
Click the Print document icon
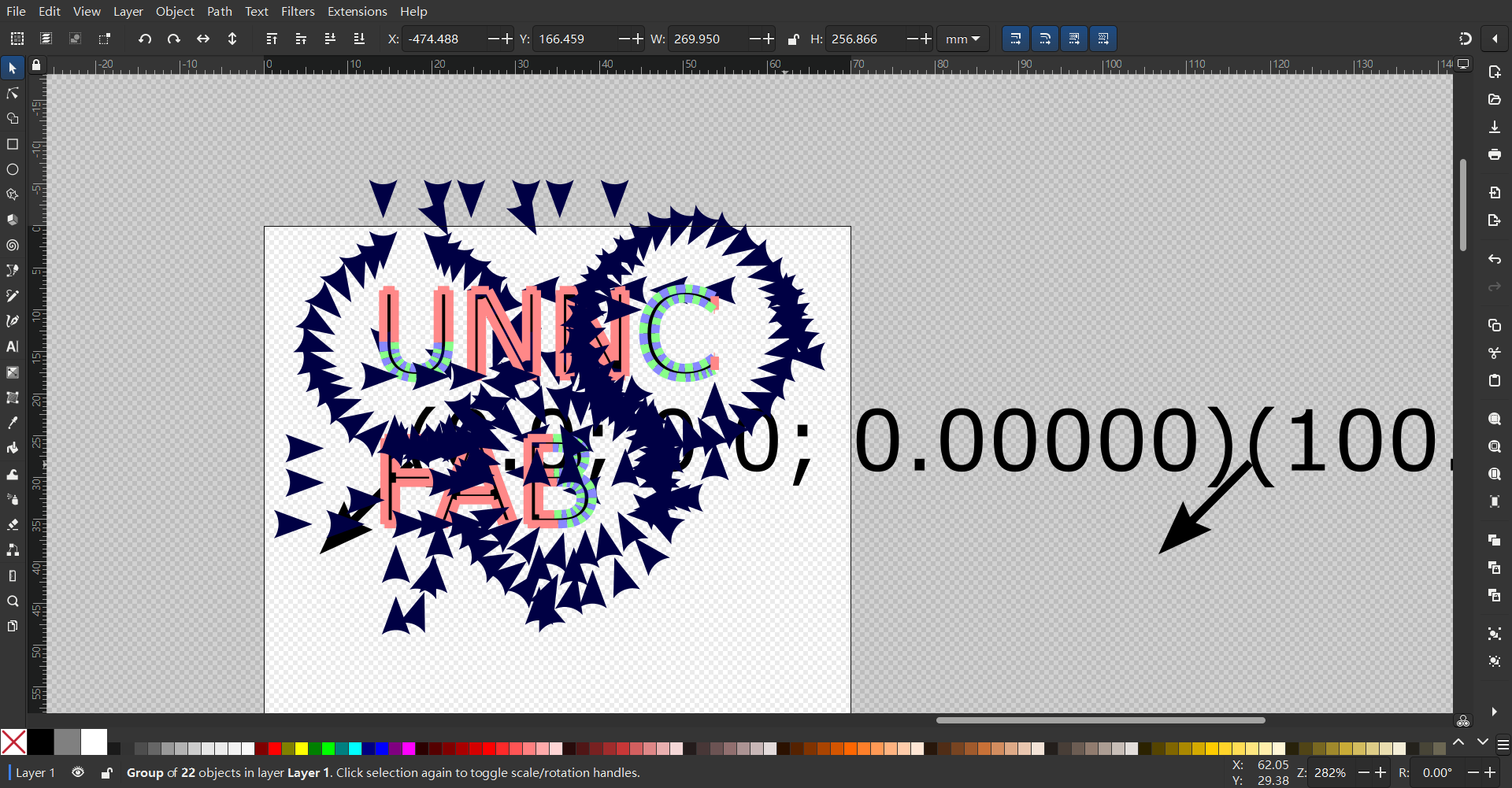click(1494, 154)
